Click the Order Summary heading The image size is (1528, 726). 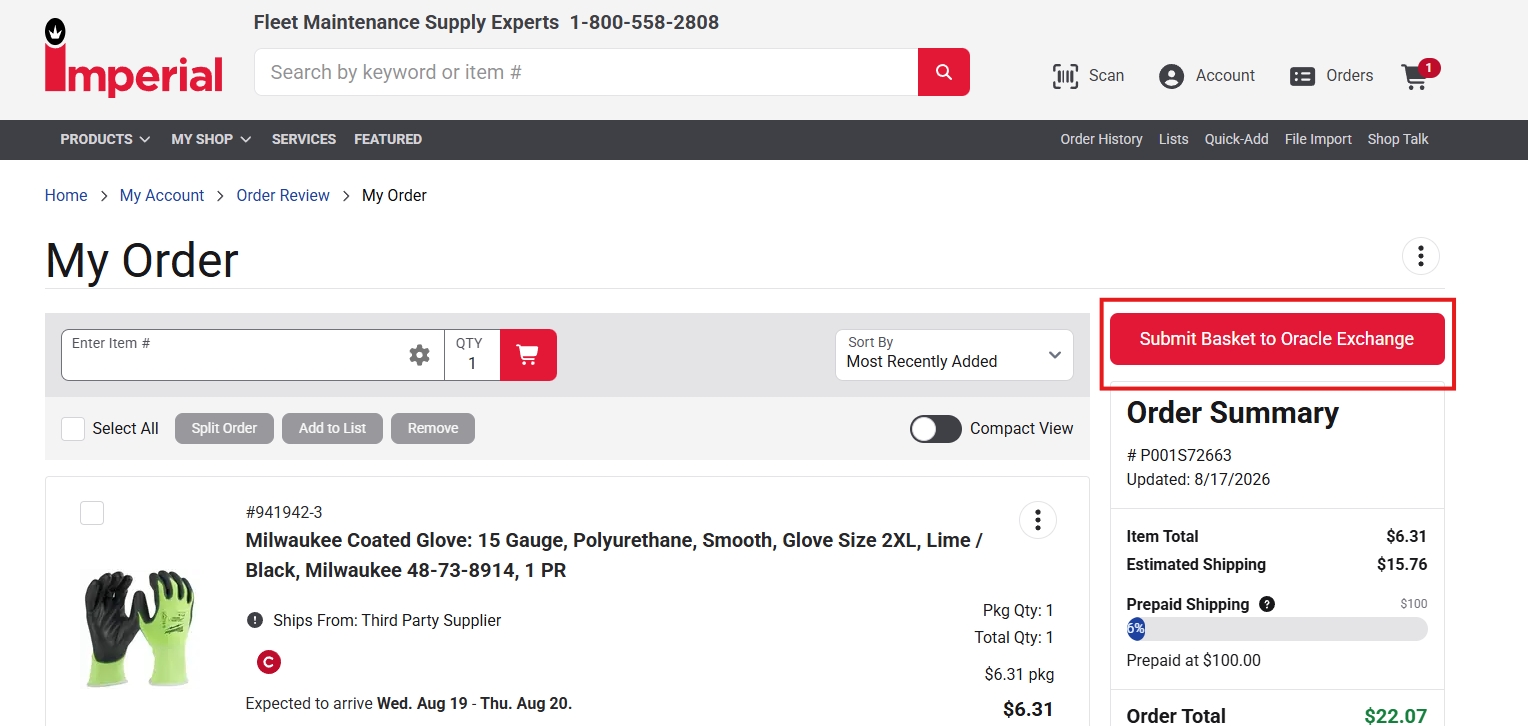click(x=1233, y=413)
